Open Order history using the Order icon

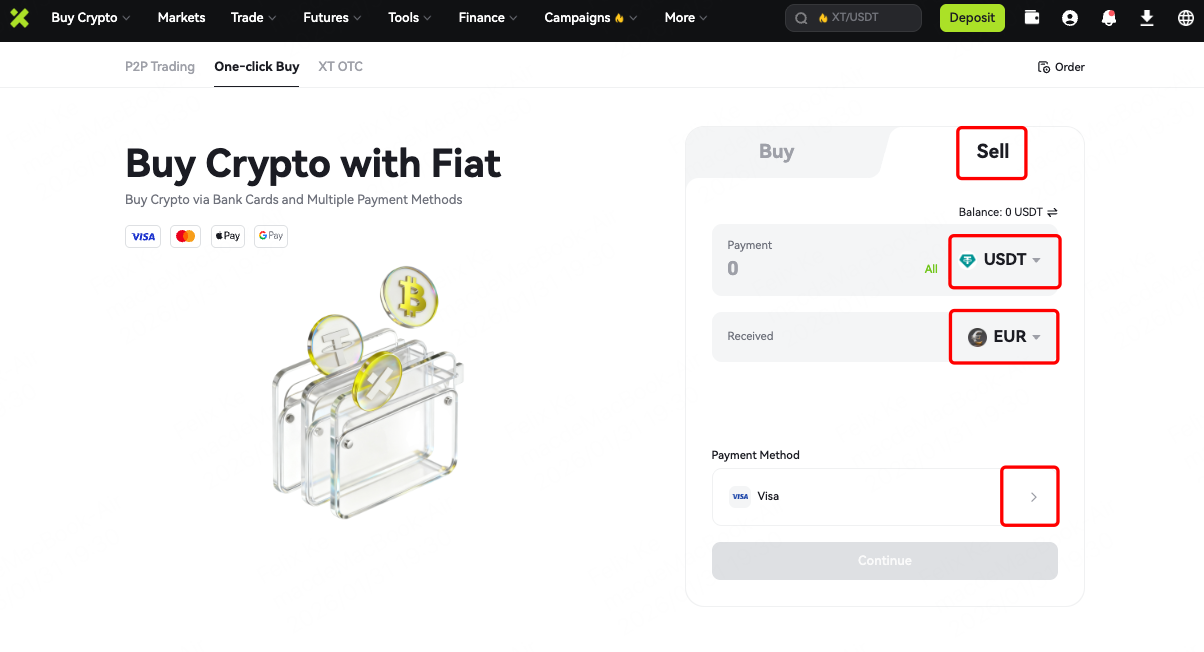coord(1060,67)
